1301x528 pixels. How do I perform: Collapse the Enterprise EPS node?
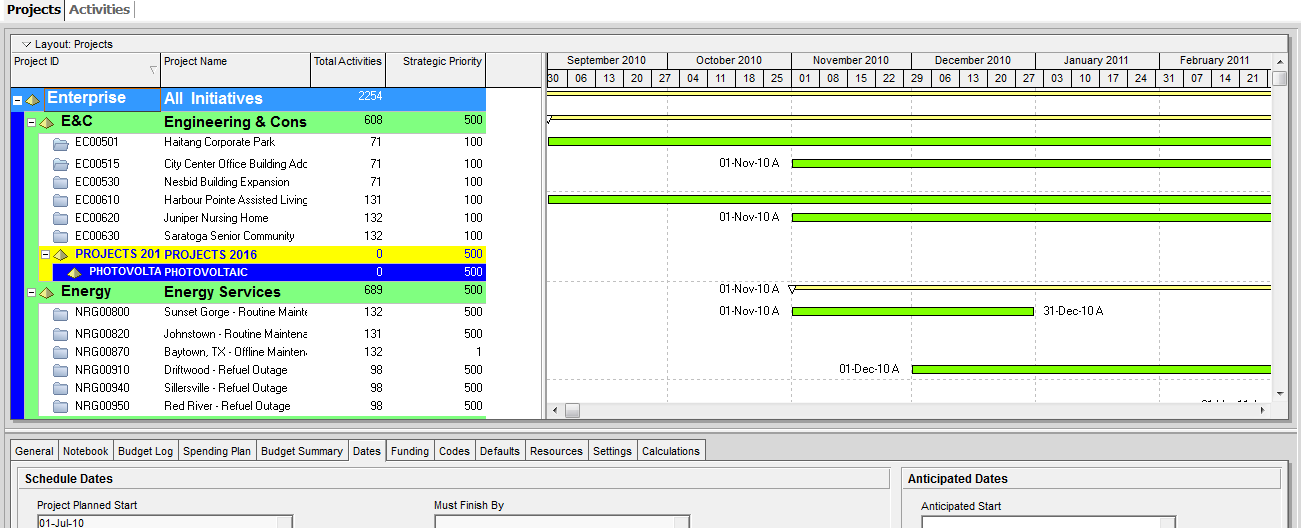pos(17,100)
